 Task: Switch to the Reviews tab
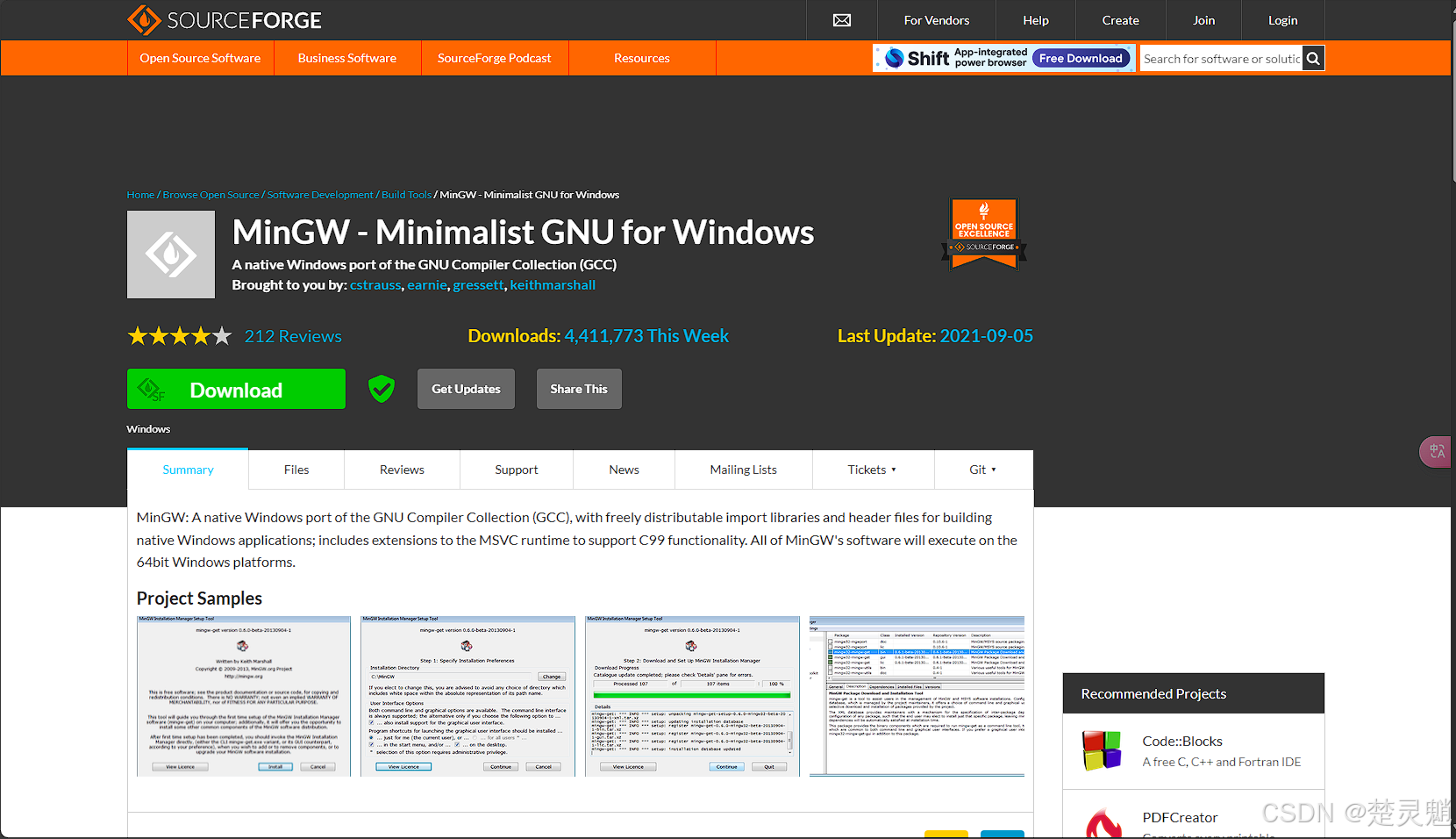pyautogui.click(x=402, y=470)
